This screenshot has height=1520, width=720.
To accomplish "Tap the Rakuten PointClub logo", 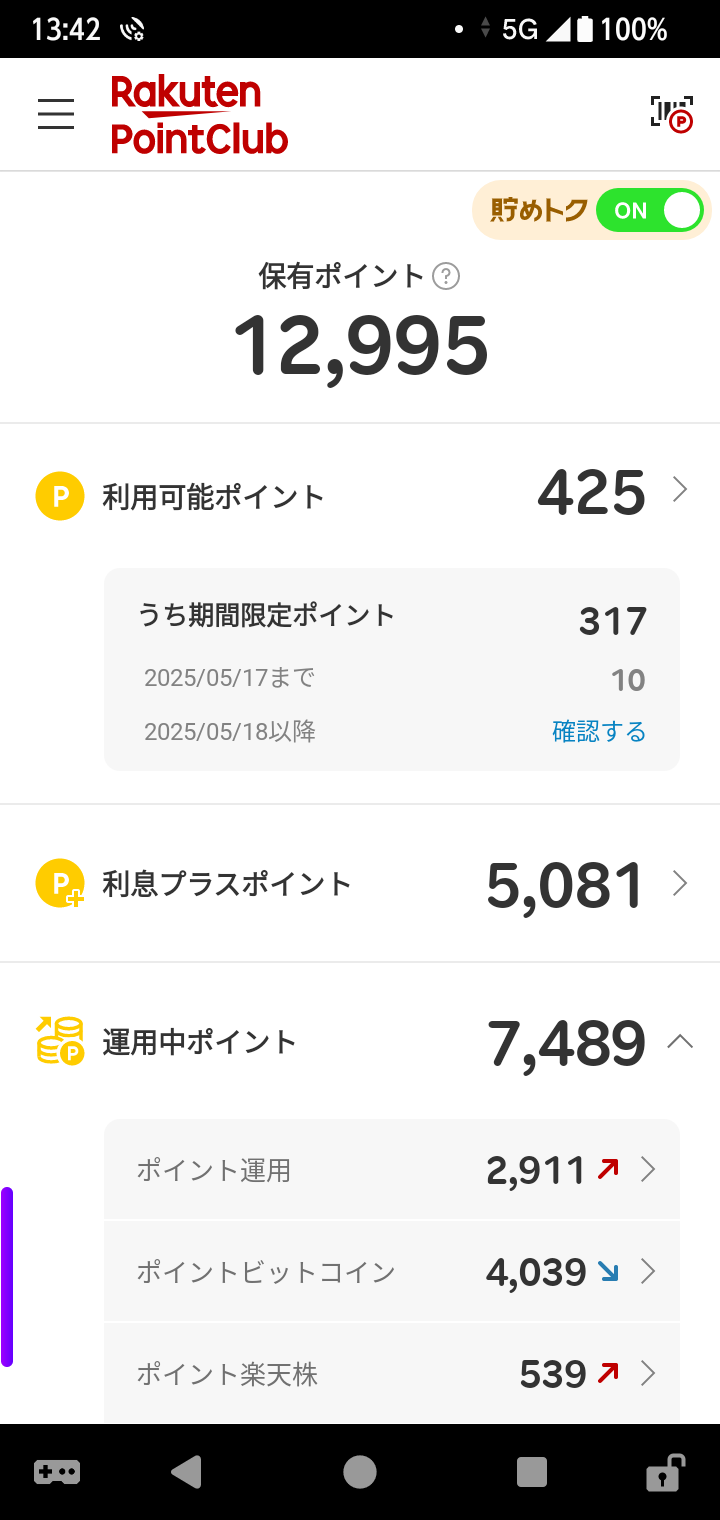I will (199, 115).
